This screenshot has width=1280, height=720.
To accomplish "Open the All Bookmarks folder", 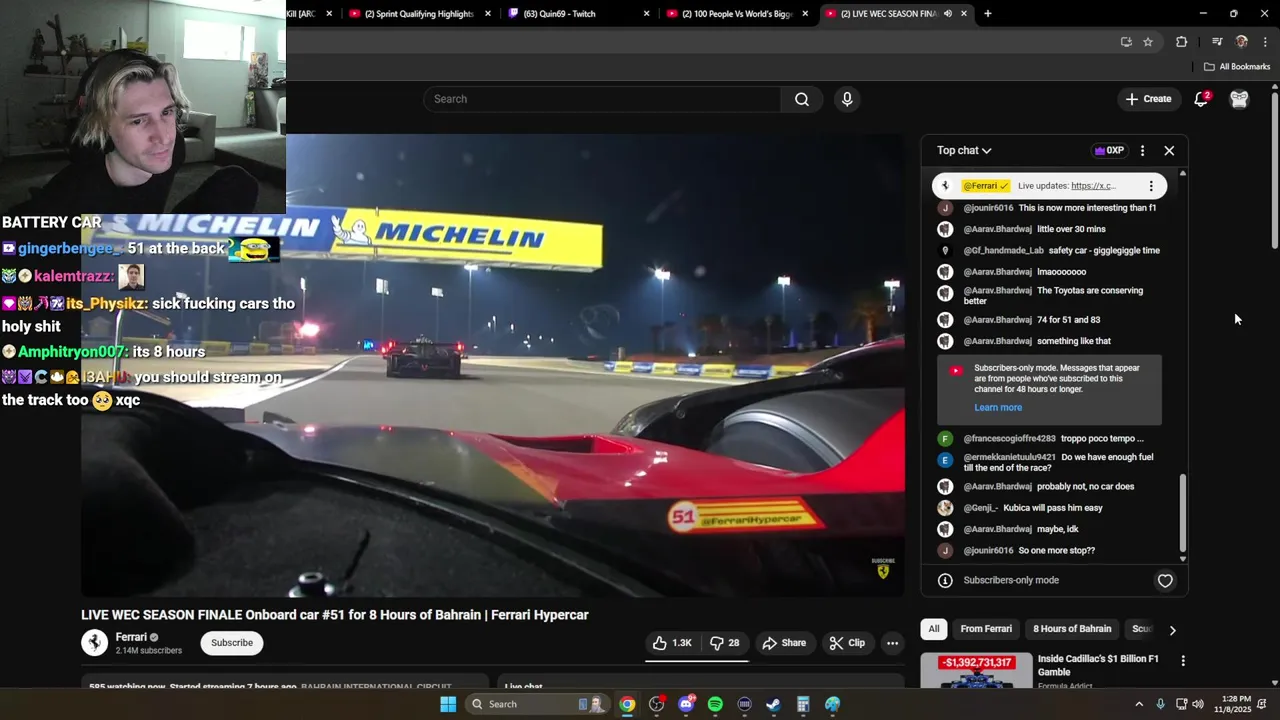I will tap(1237, 67).
